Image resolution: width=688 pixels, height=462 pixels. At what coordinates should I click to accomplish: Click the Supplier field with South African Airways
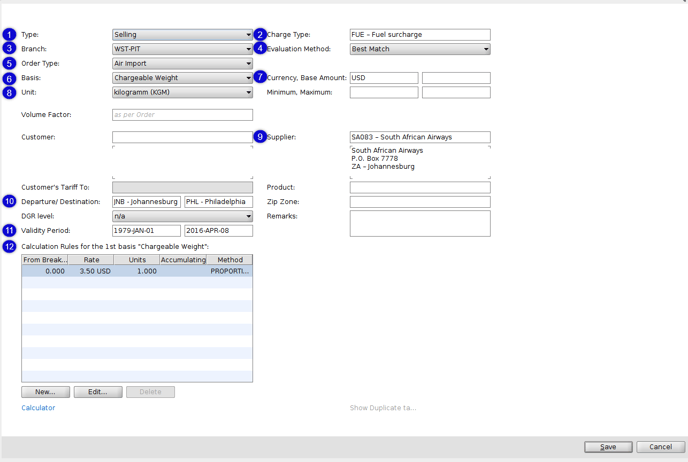420,137
